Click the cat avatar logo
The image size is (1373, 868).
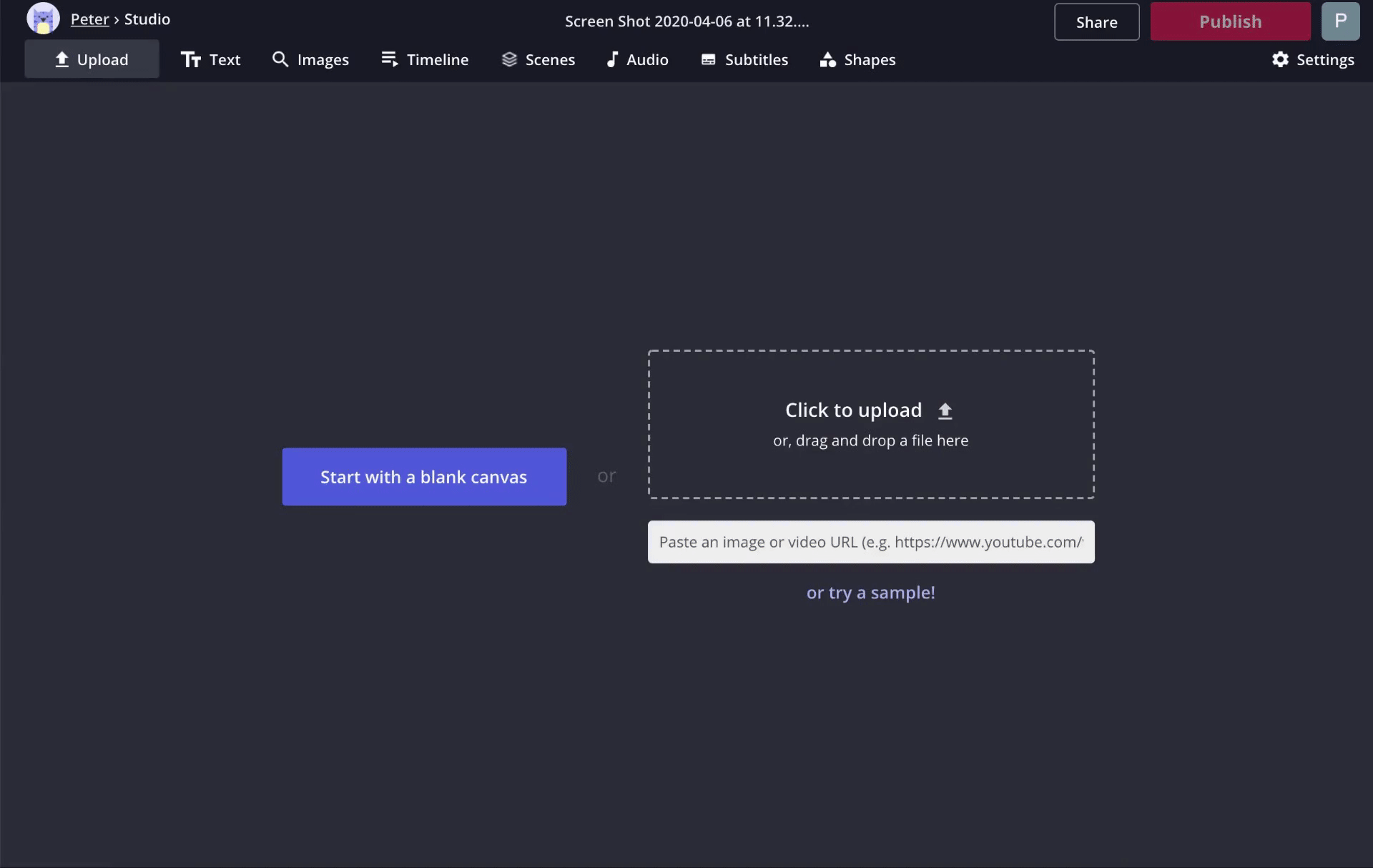[x=43, y=19]
